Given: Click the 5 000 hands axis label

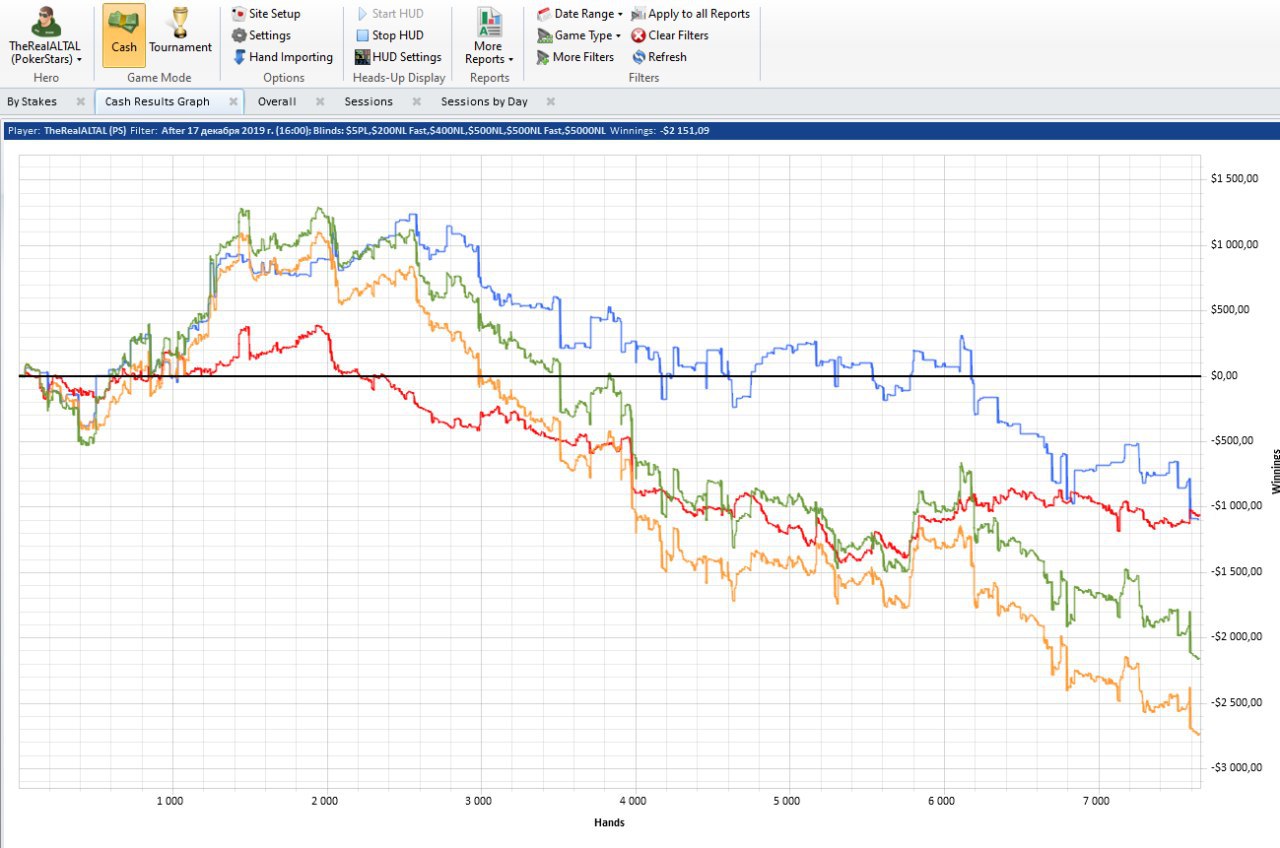Looking at the screenshot, I should [787, 802].
